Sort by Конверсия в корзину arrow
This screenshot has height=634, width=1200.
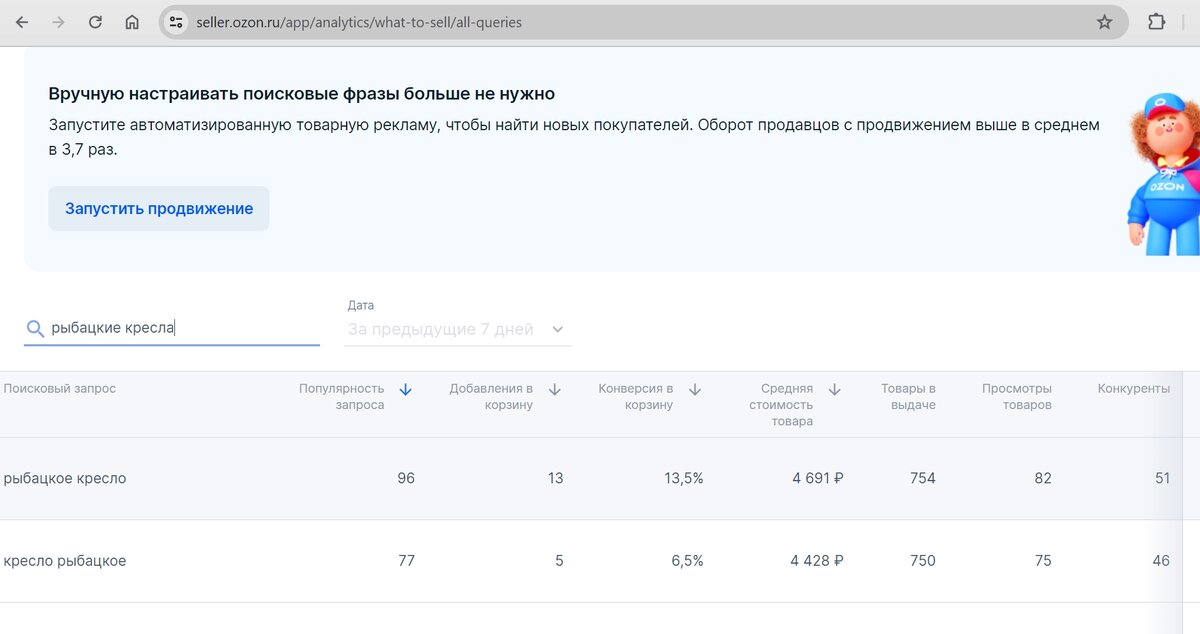pos(695,390)
